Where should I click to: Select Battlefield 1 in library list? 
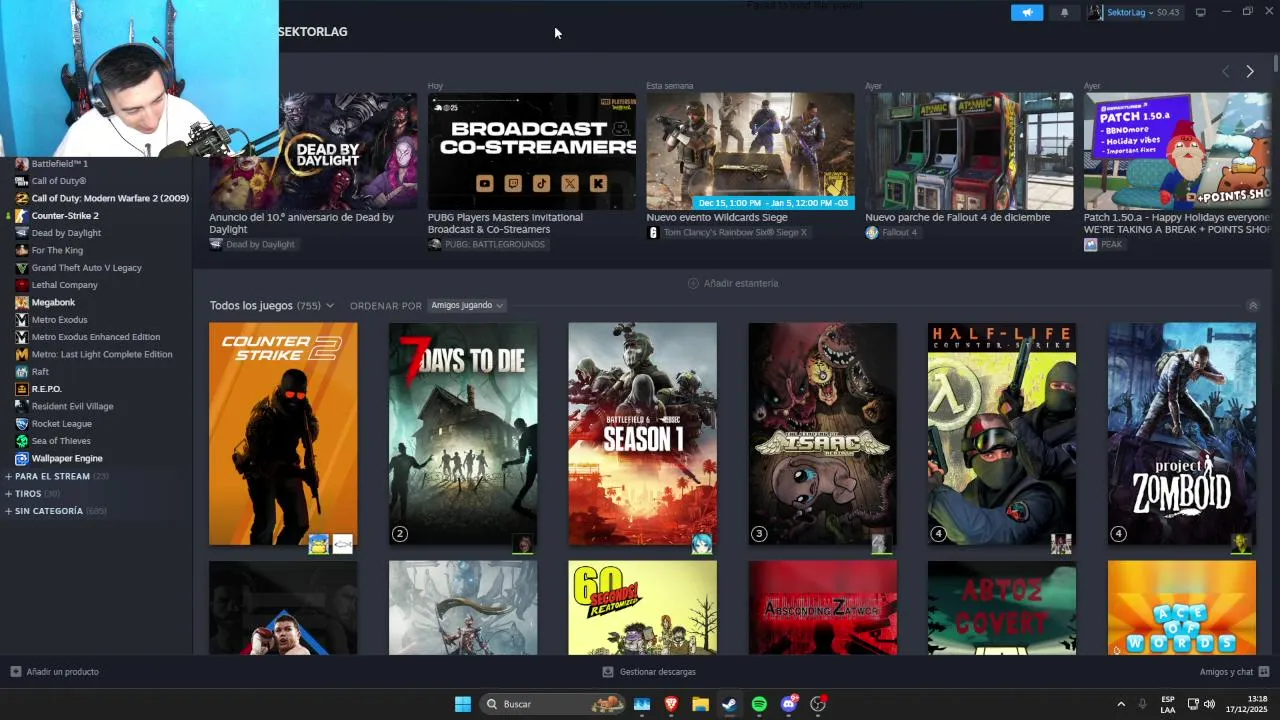[59, 164]
